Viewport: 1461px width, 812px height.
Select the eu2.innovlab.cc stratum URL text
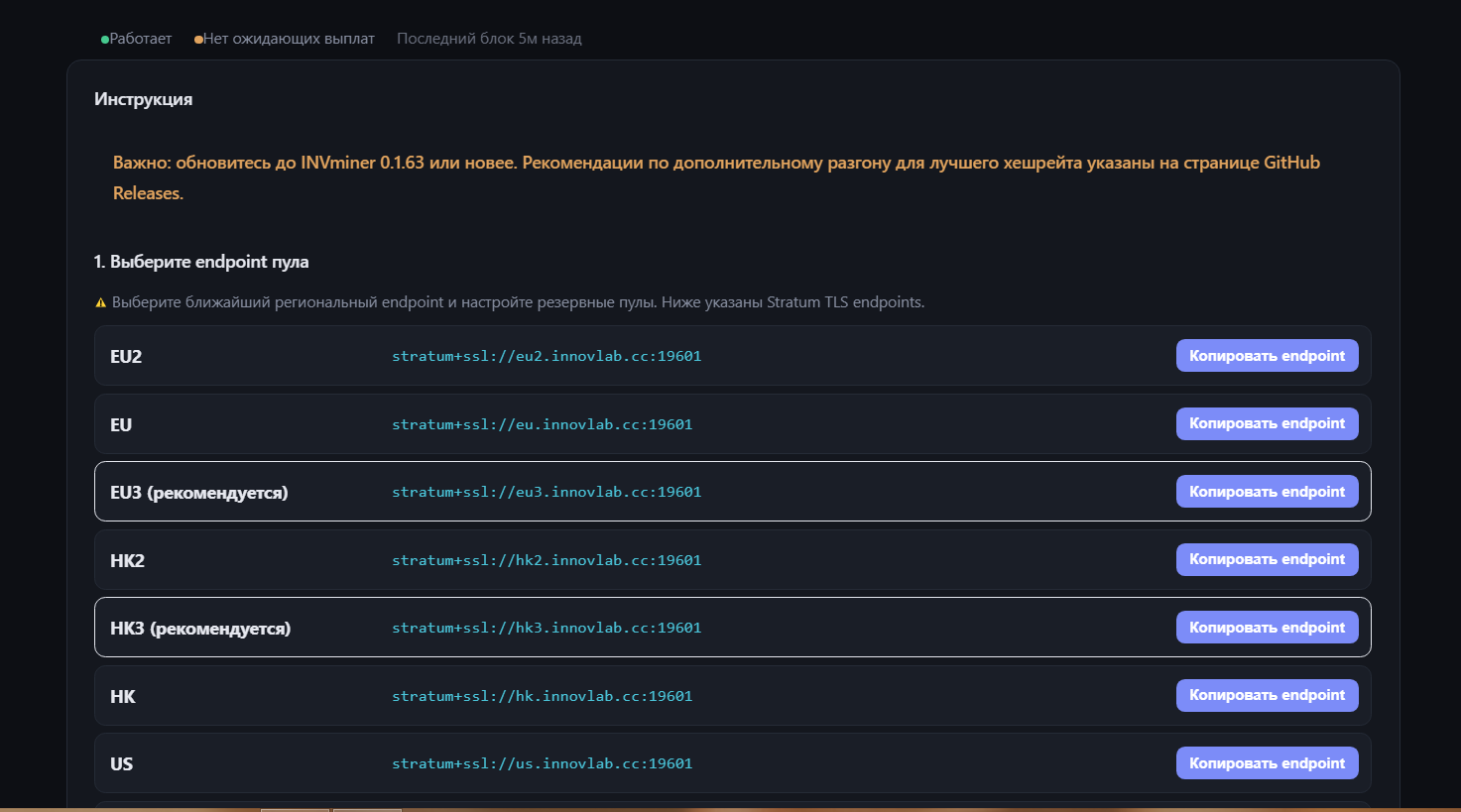(x=547, y=356)
